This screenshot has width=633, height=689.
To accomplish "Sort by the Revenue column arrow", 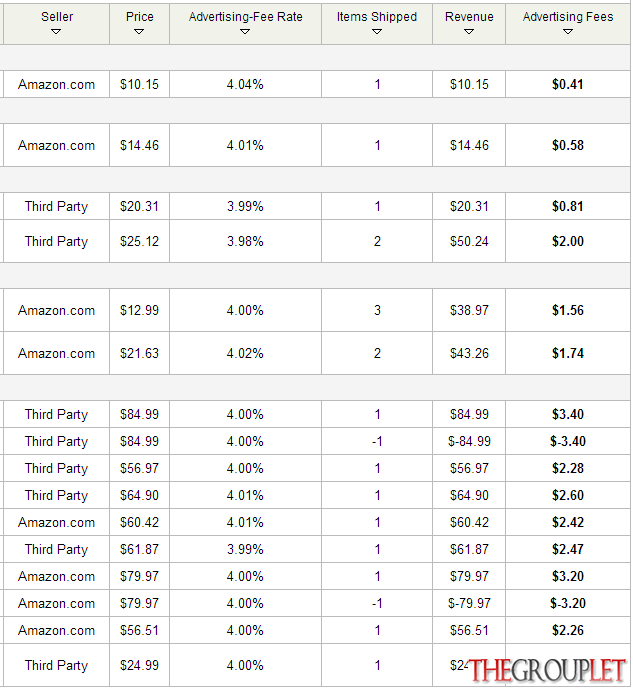I will tap(469, 32).
